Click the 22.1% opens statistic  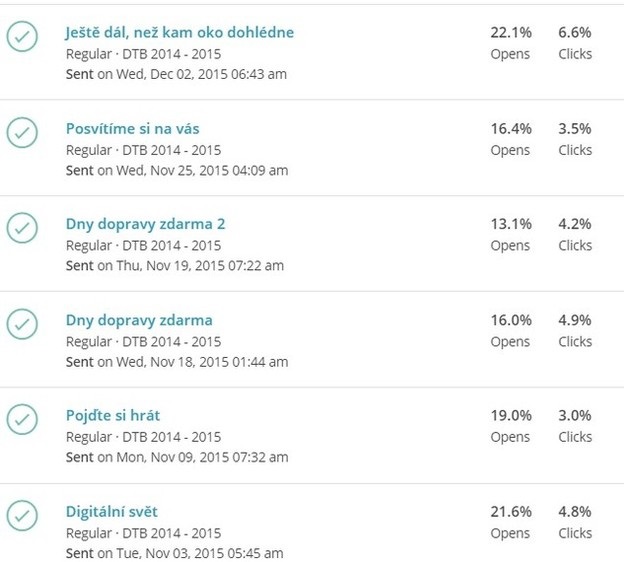click(x=511, y=32)
